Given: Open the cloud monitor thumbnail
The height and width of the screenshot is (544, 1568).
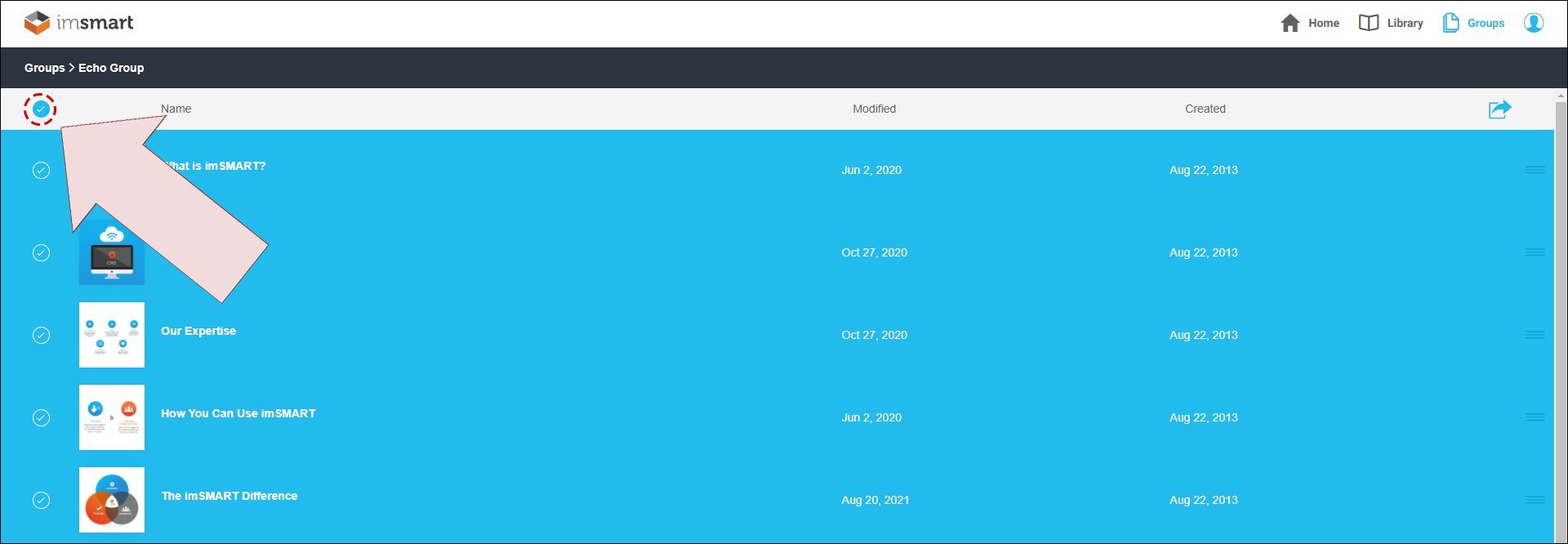Looking at the screenshot, I should [x=112, y=252].
